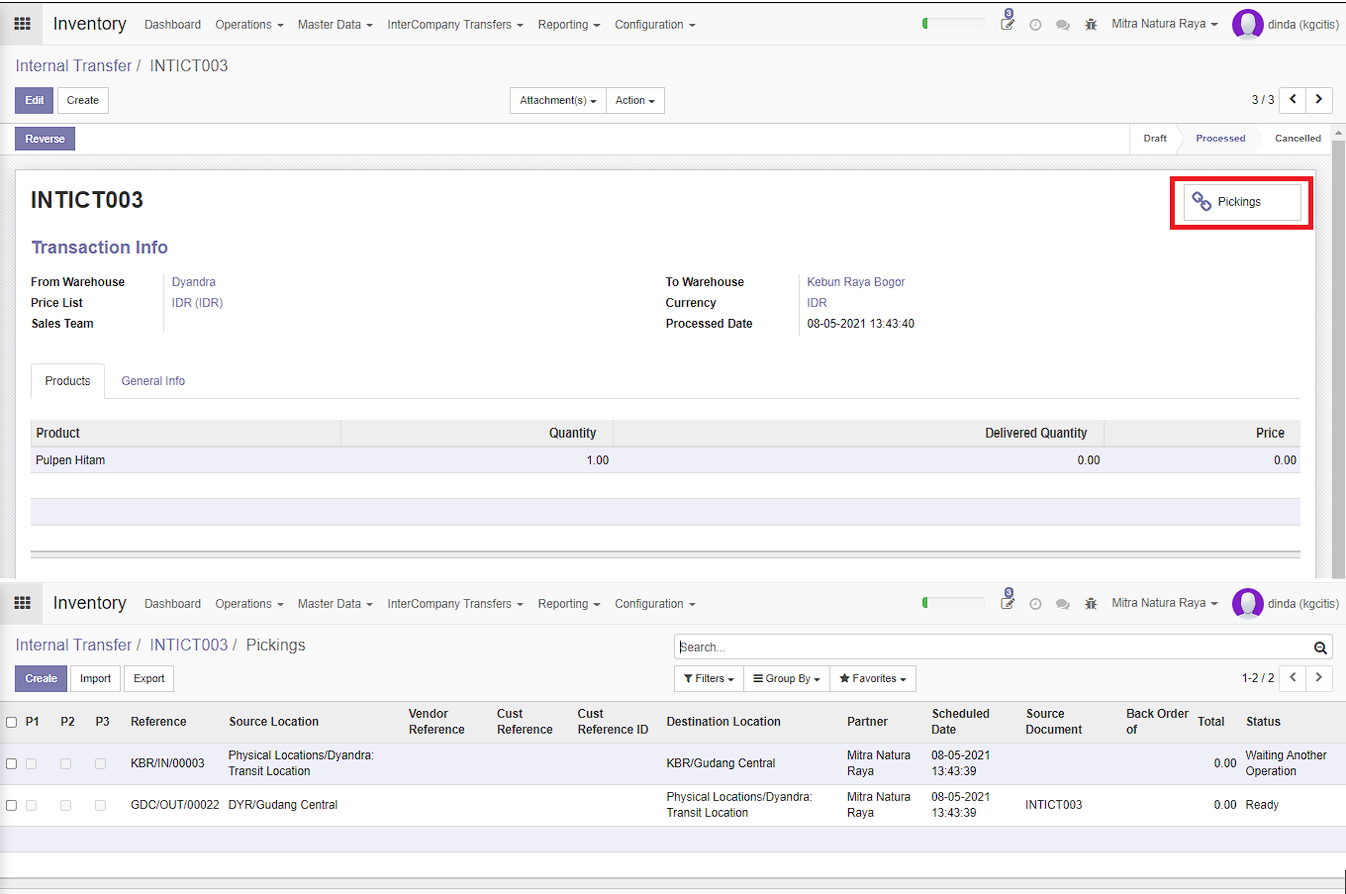Screen dimensions: 1346x894
Task: Expand Action dropdown
Action: [635, 100]
